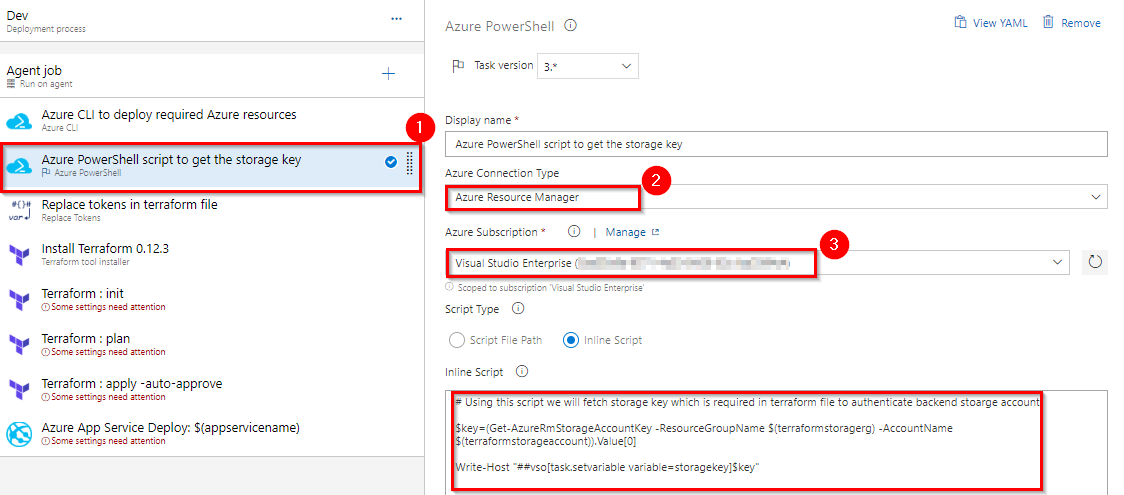Select the Inline Script radio button
1124x495 pixels.
(571, 340)
